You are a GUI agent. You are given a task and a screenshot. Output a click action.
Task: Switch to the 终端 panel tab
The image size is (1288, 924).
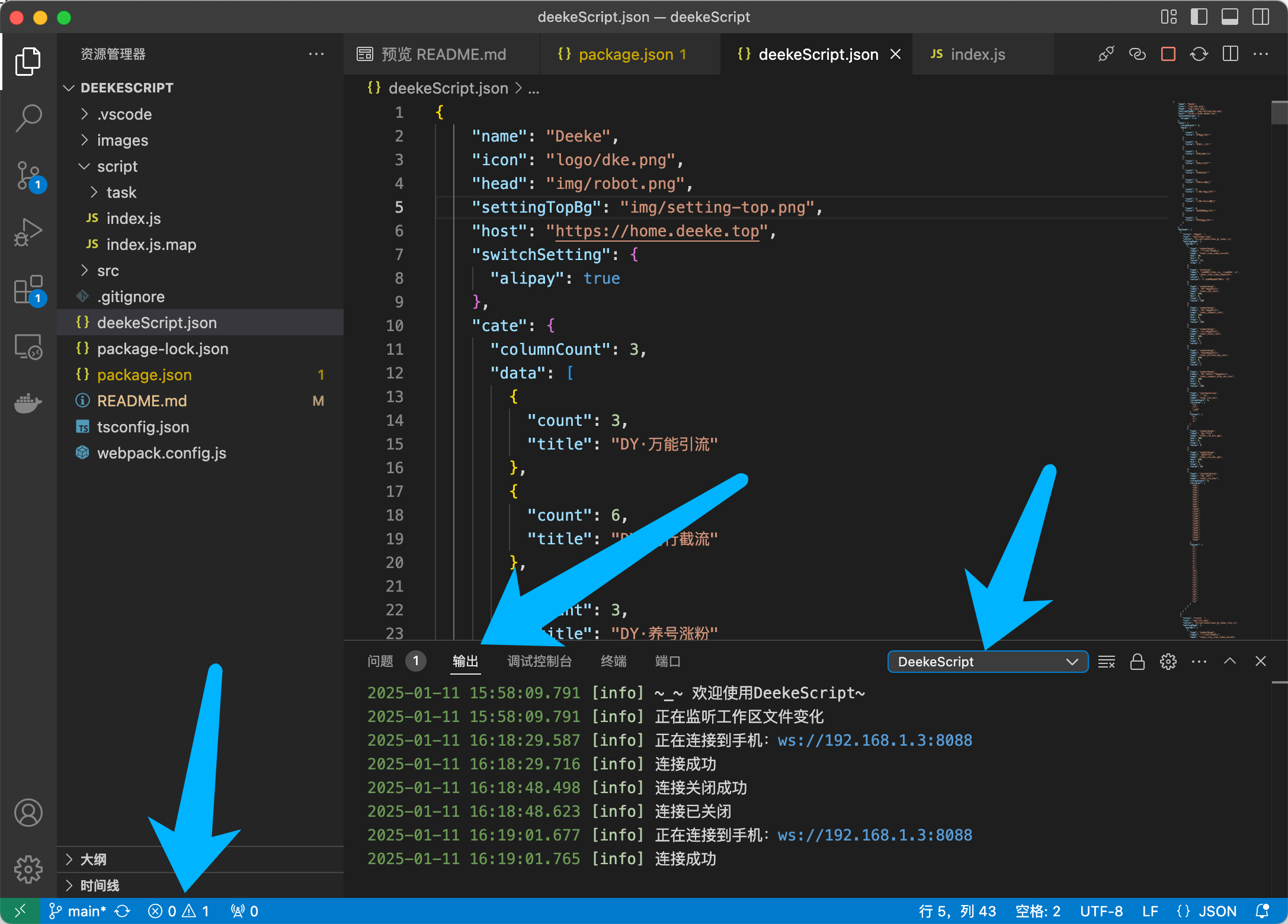[613, 661]
